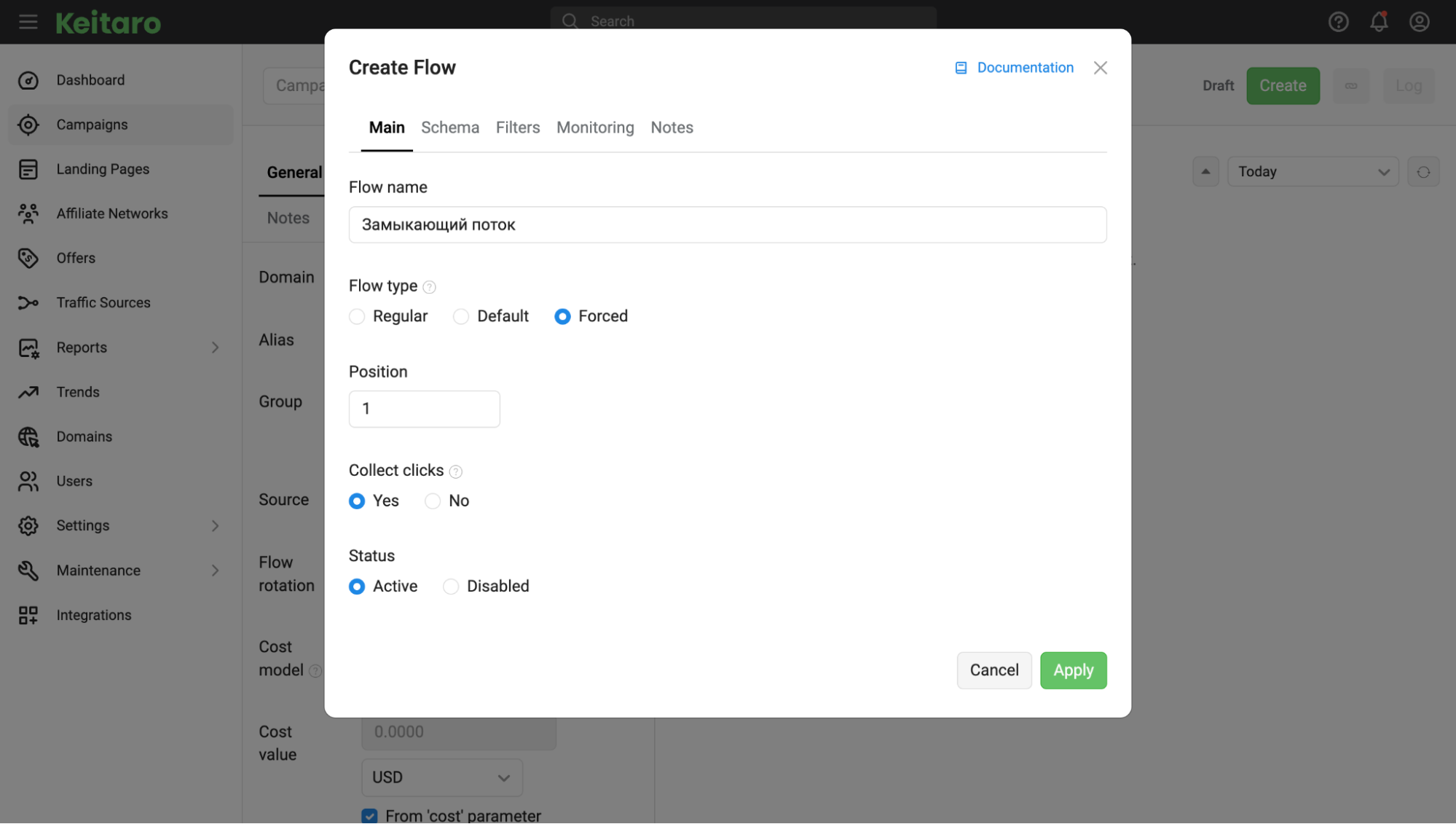This screenshot has width=1456, height=824.
Task: Click the Integrations sidebar icon
Action: [x=28, y=615]
